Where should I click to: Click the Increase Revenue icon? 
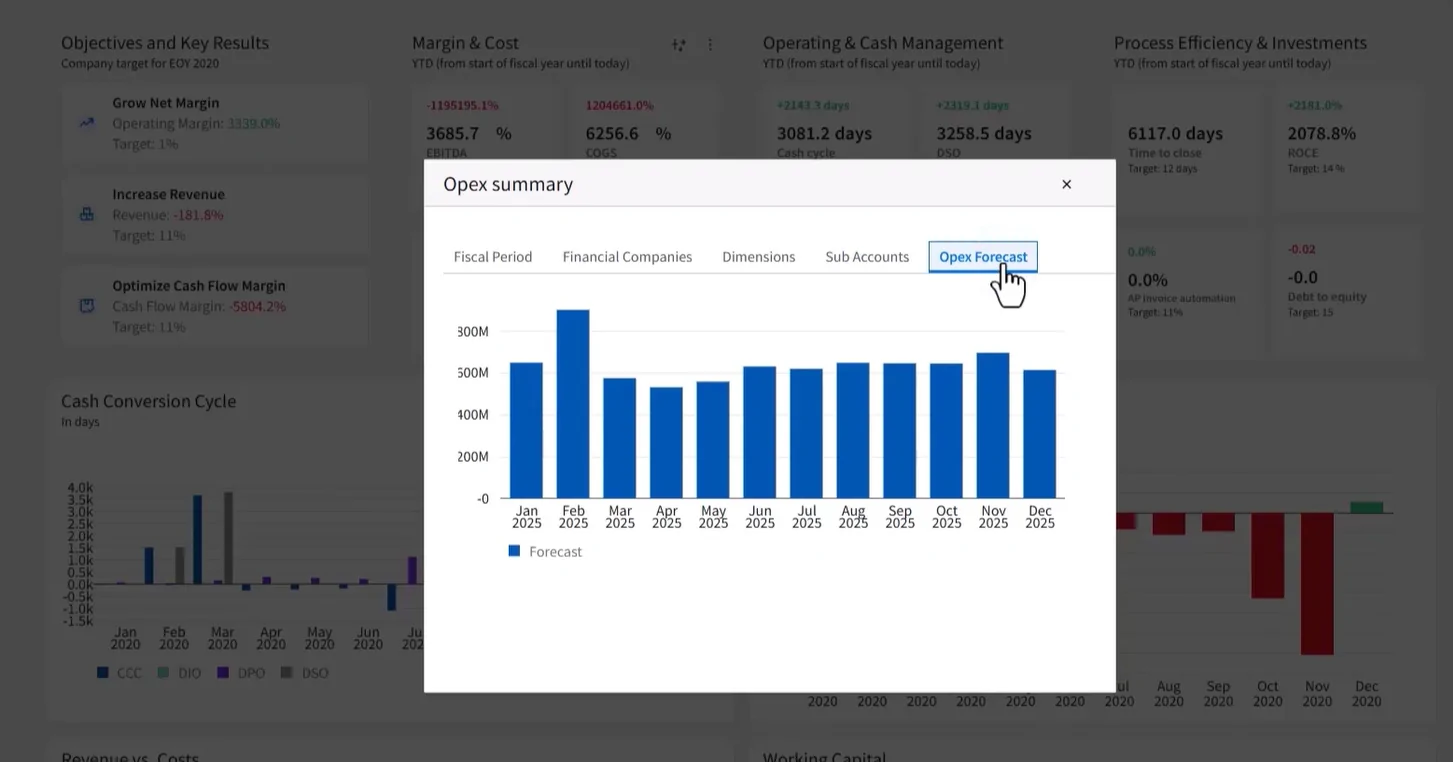pos(87,214)
